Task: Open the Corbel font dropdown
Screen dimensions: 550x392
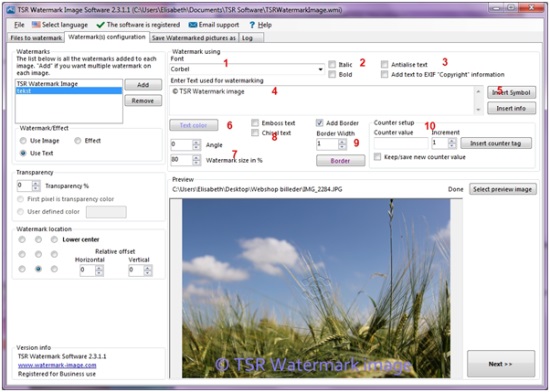Action: point(320,69)
